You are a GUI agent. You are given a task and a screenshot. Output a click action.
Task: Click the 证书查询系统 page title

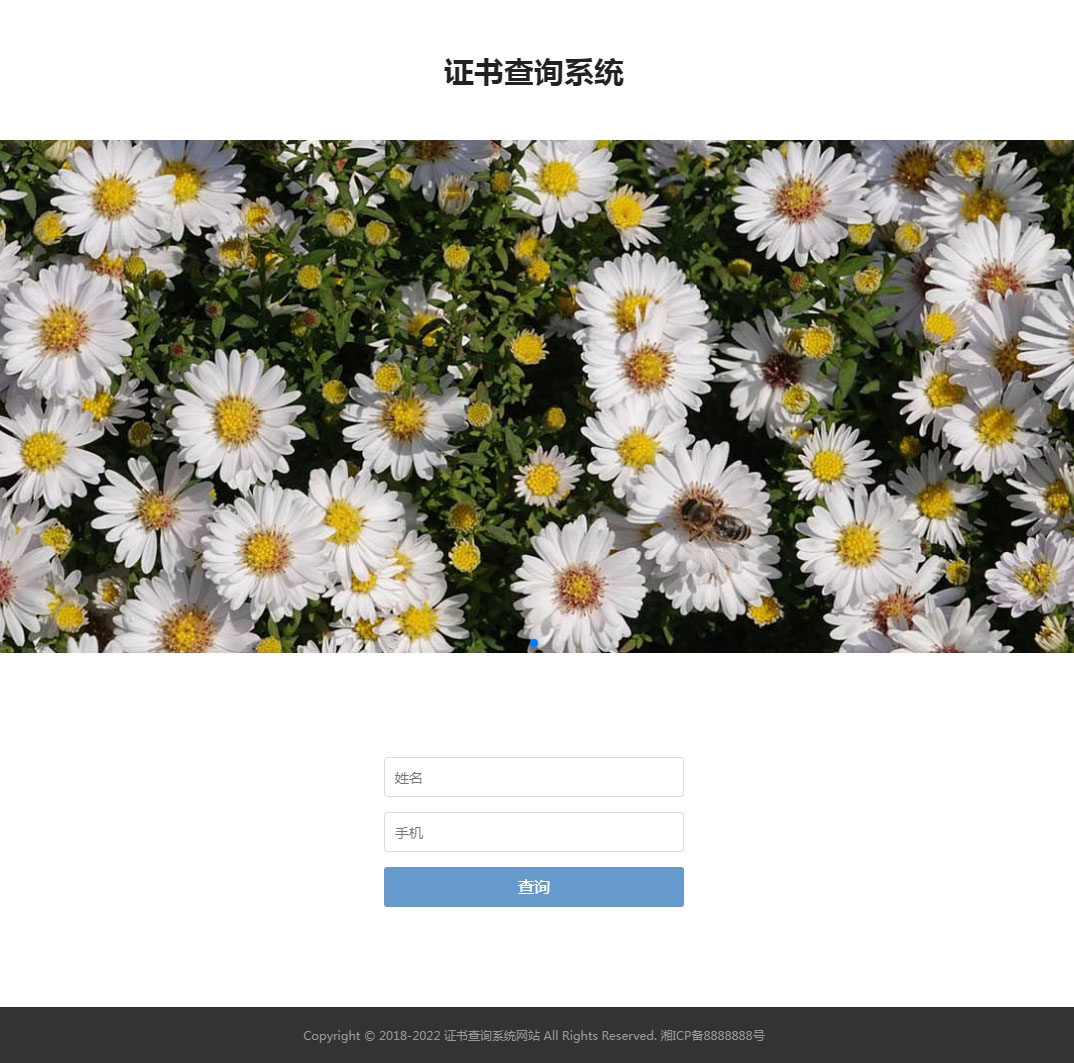tap(534, 73)
